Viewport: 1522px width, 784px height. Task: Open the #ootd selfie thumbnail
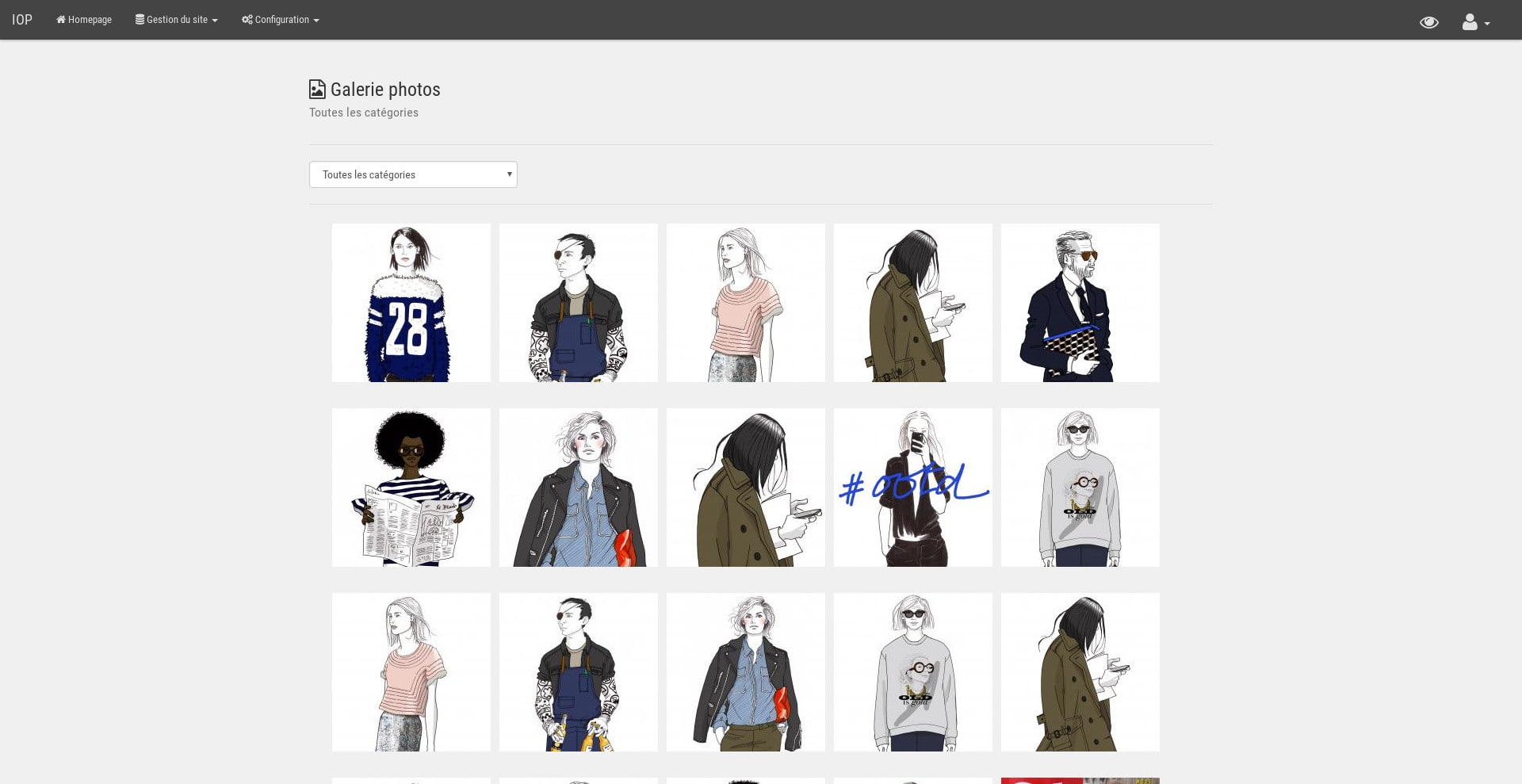(913, 488)
